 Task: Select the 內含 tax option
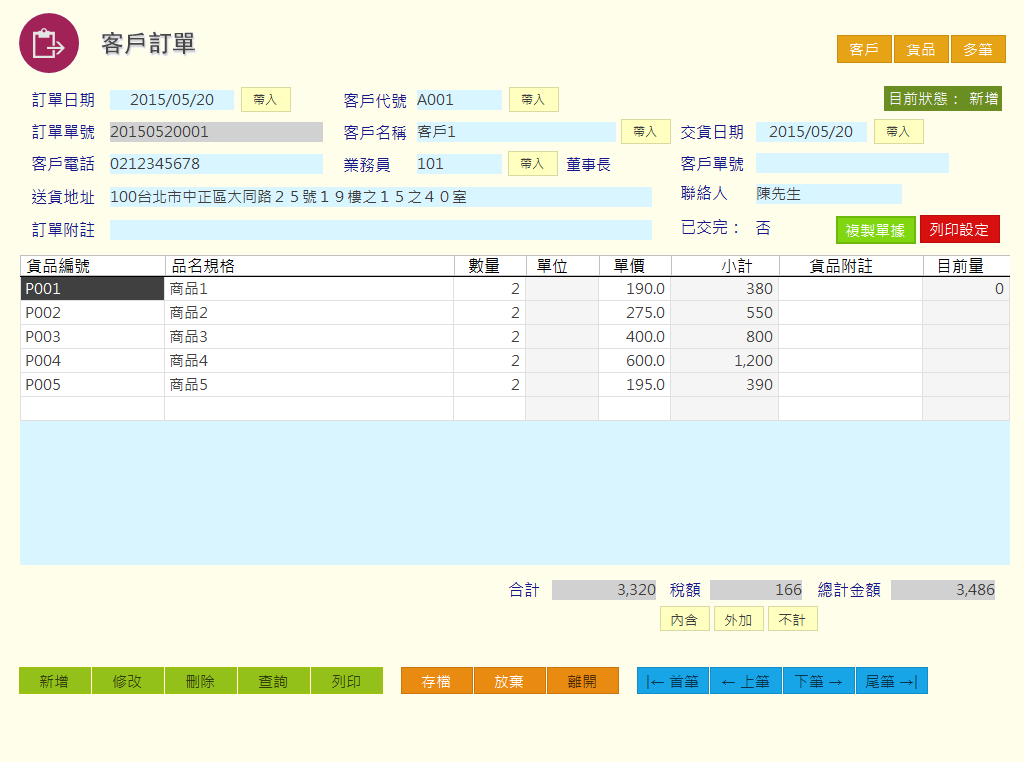click(x=684, y=619)
